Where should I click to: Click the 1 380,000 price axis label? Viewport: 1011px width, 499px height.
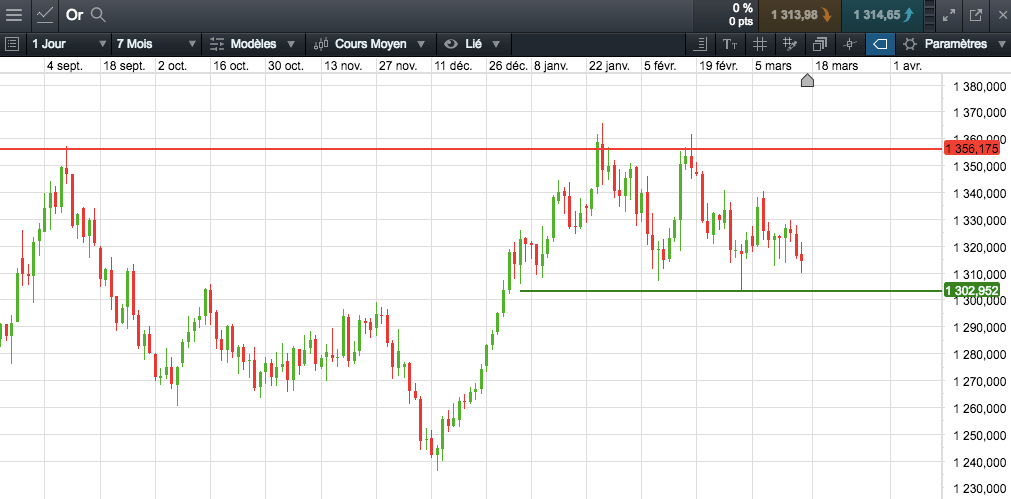point(979,86)
